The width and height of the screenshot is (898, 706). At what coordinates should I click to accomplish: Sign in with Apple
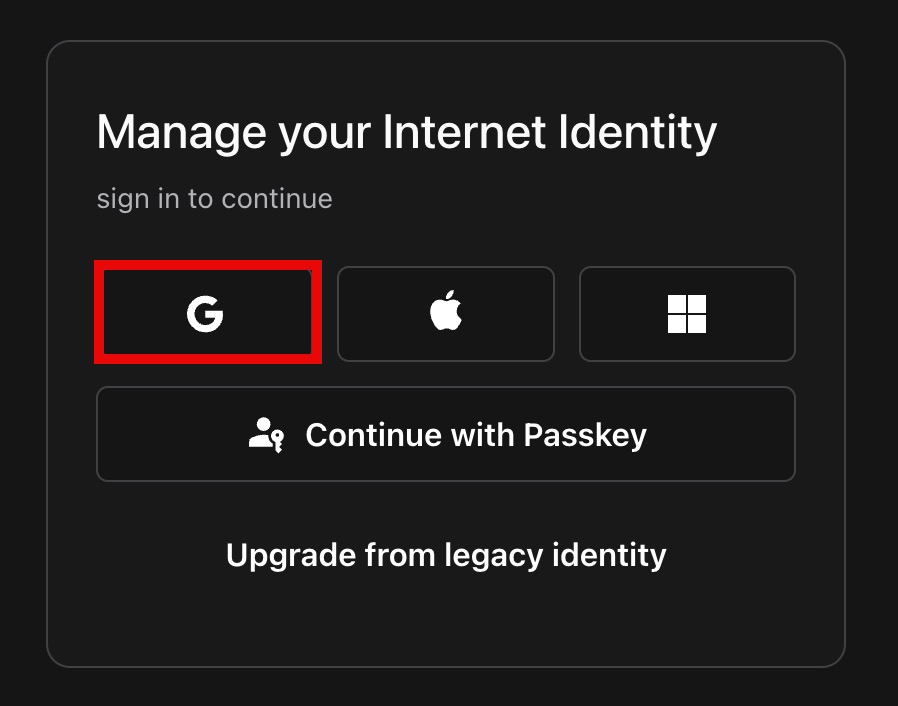(446, 314)
